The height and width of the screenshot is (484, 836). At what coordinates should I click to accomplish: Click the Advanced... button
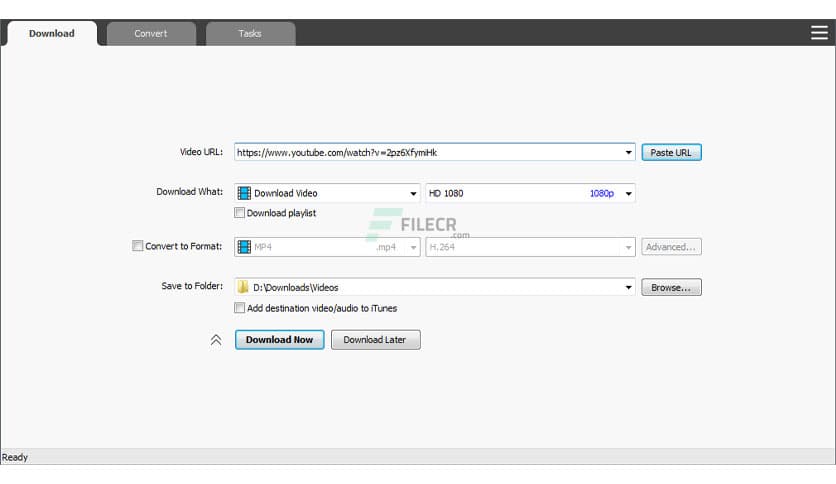[x=671, y=247]
